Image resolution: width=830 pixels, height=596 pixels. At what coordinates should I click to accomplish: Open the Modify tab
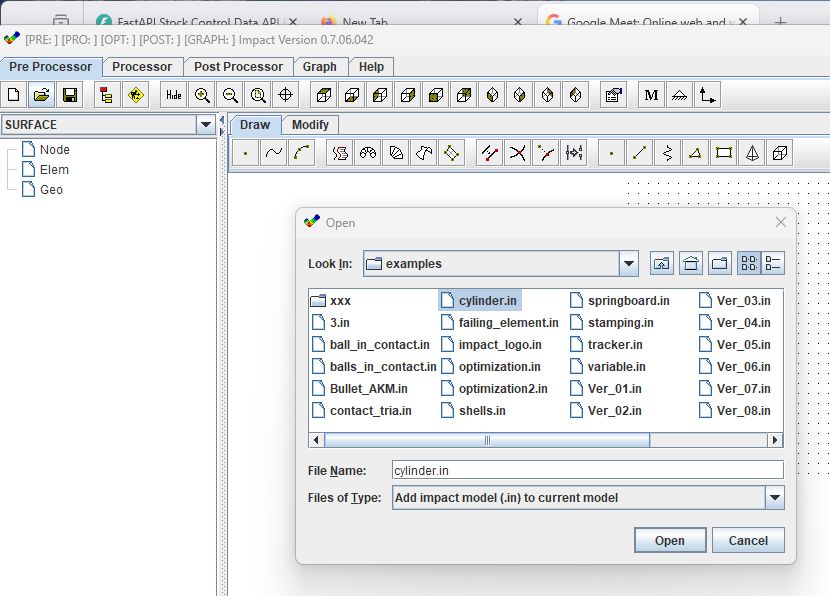pos(310,125)
